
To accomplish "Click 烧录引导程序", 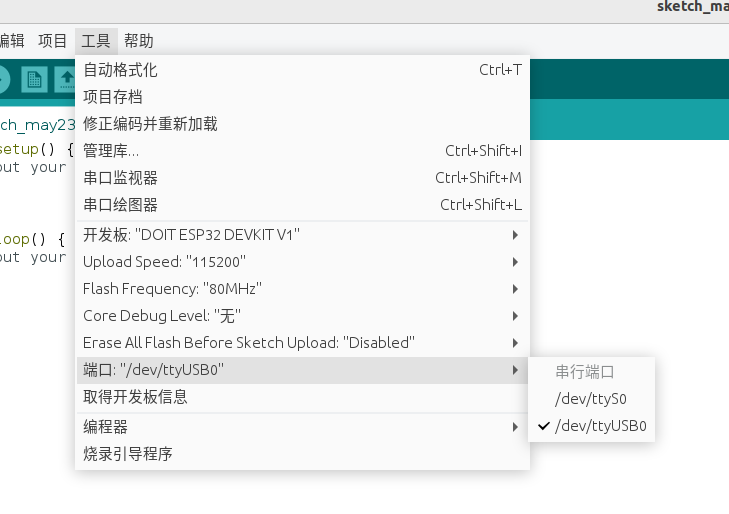I will click(x=302, y=454).
